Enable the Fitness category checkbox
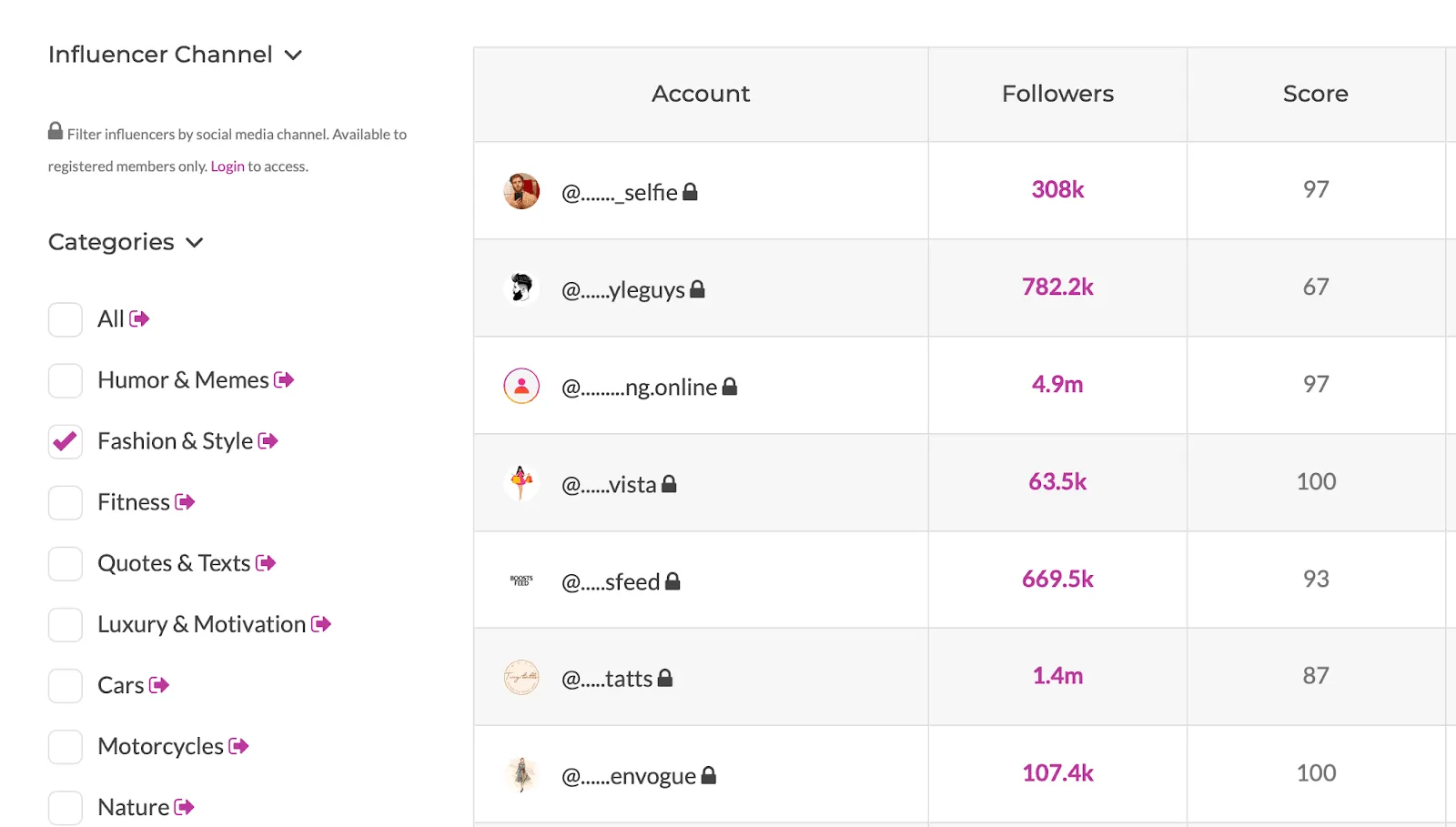1456x827 pixels. coord(65,502)
